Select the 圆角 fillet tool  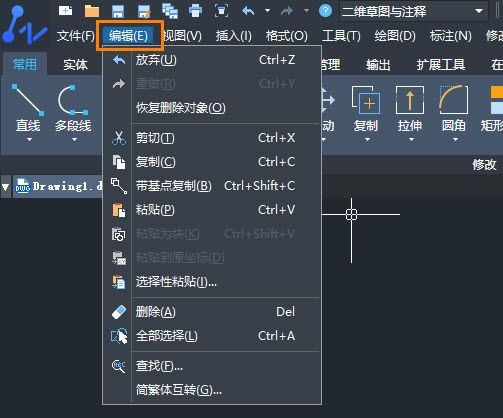(x=454, y=108)
